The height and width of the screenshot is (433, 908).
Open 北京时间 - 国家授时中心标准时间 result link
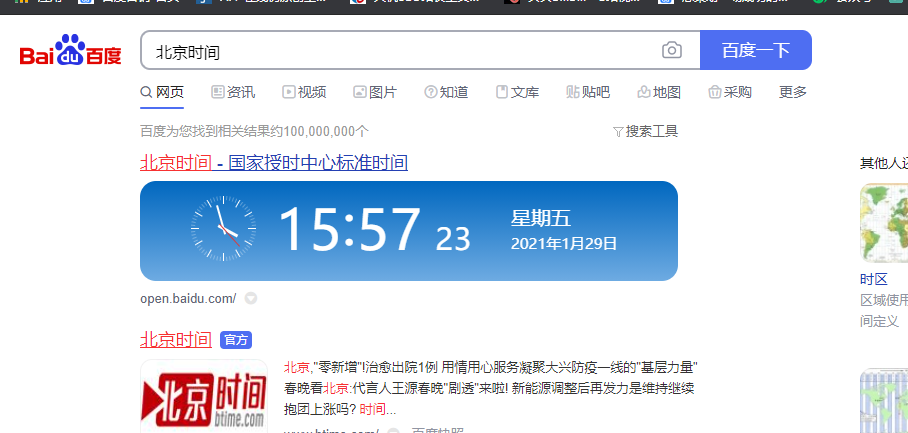(273, 162)
